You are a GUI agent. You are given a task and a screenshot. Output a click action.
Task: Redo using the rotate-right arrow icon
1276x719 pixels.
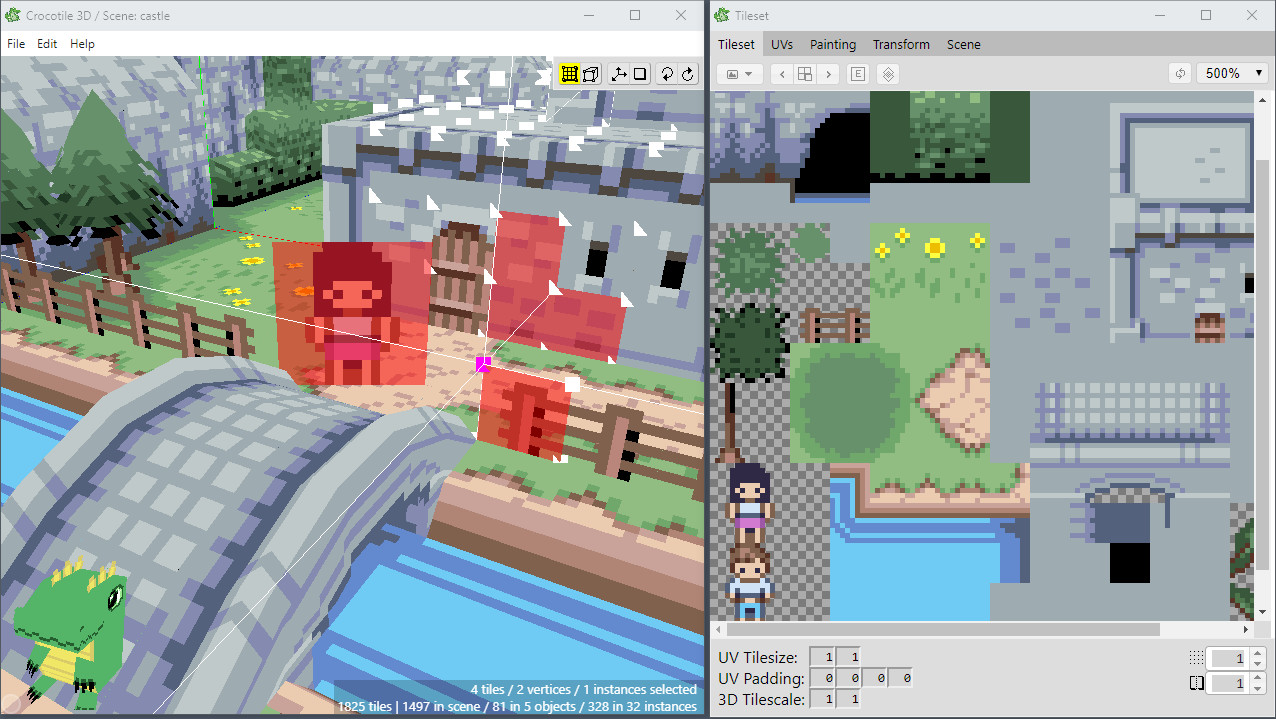tap(687, 73)
